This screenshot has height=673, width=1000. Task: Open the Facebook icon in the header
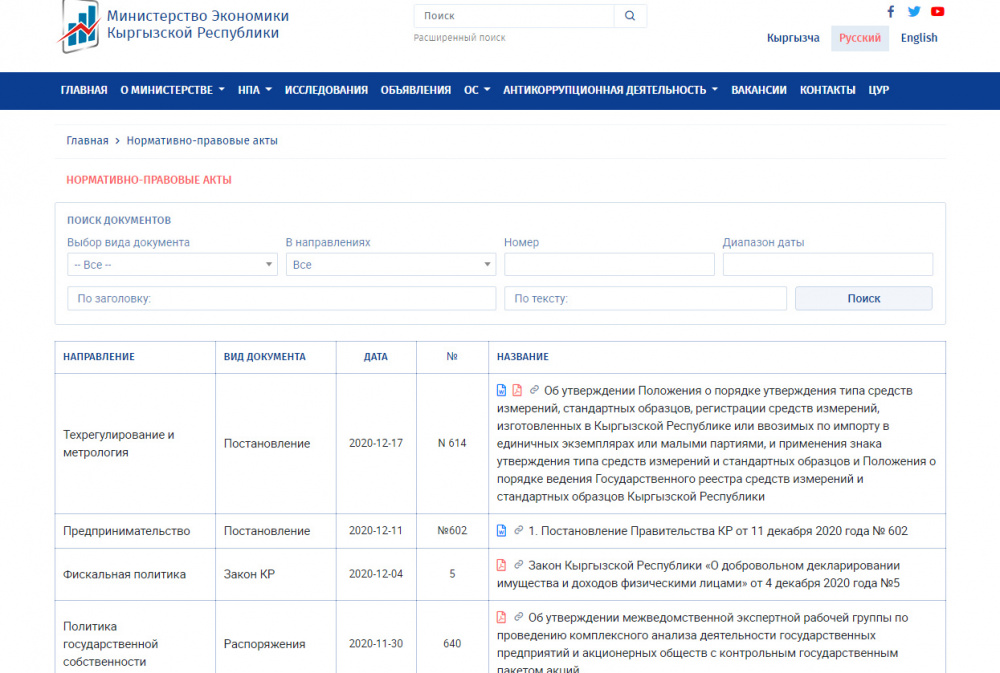(891, 12)
